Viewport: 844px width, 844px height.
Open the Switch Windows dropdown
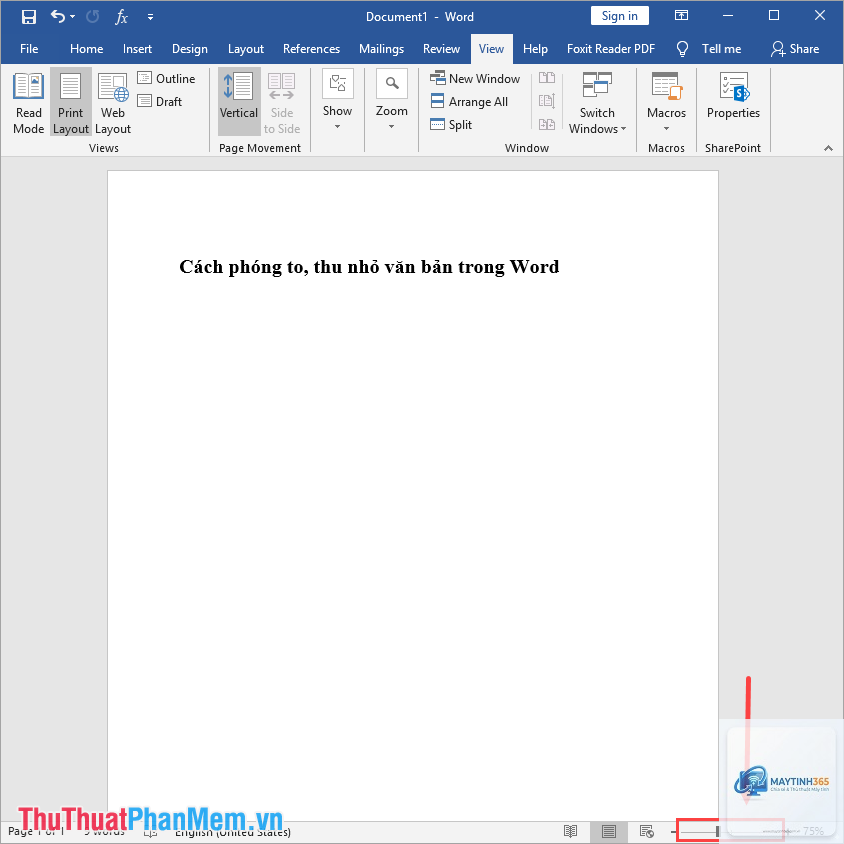click(597, 102)
